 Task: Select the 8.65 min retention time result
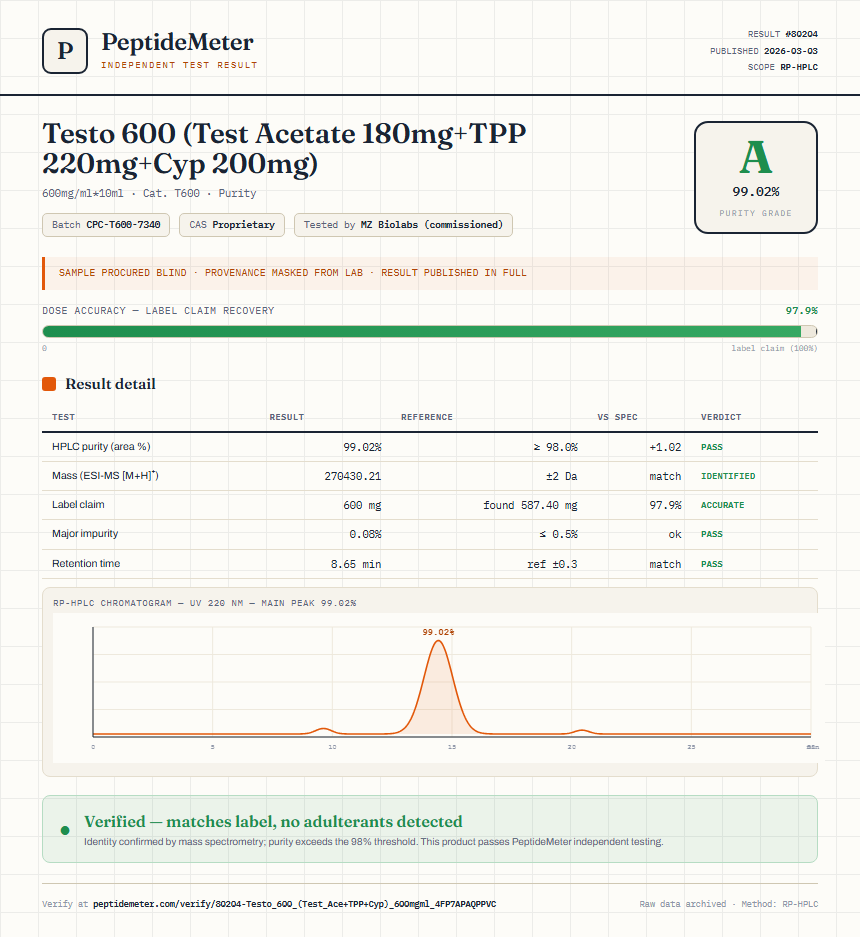pyautogui.click(x=356, y=564)
